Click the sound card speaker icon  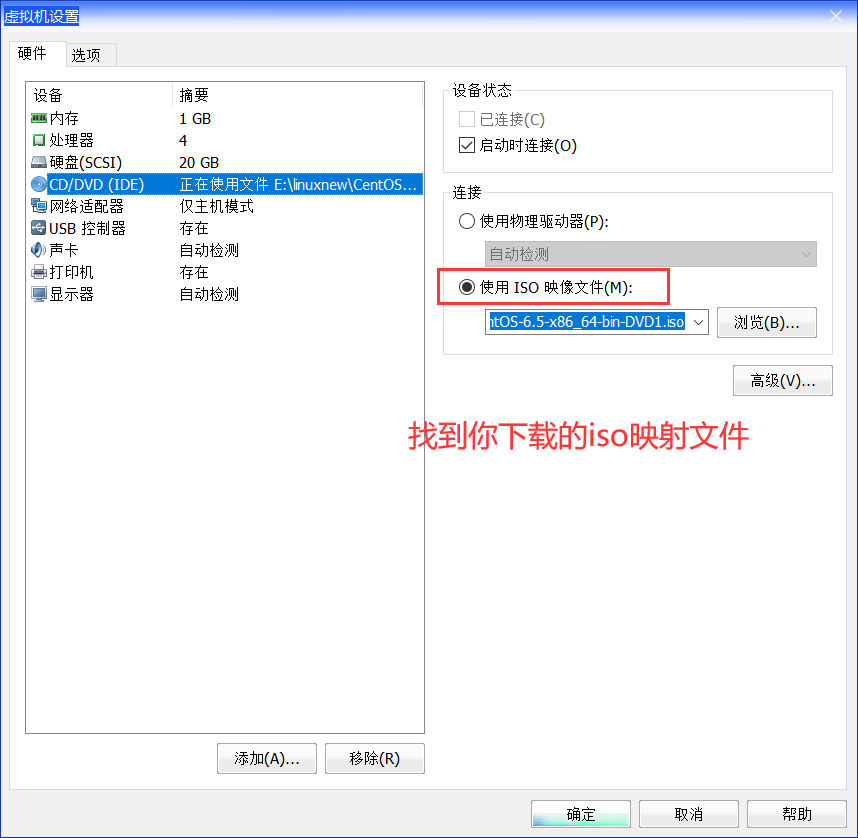[x=38, y=250]
